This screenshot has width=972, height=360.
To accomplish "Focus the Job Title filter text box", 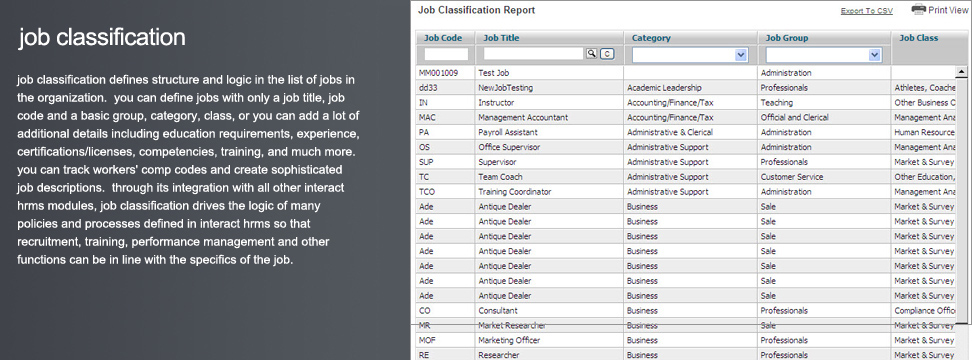I will (x=534, y=54).
